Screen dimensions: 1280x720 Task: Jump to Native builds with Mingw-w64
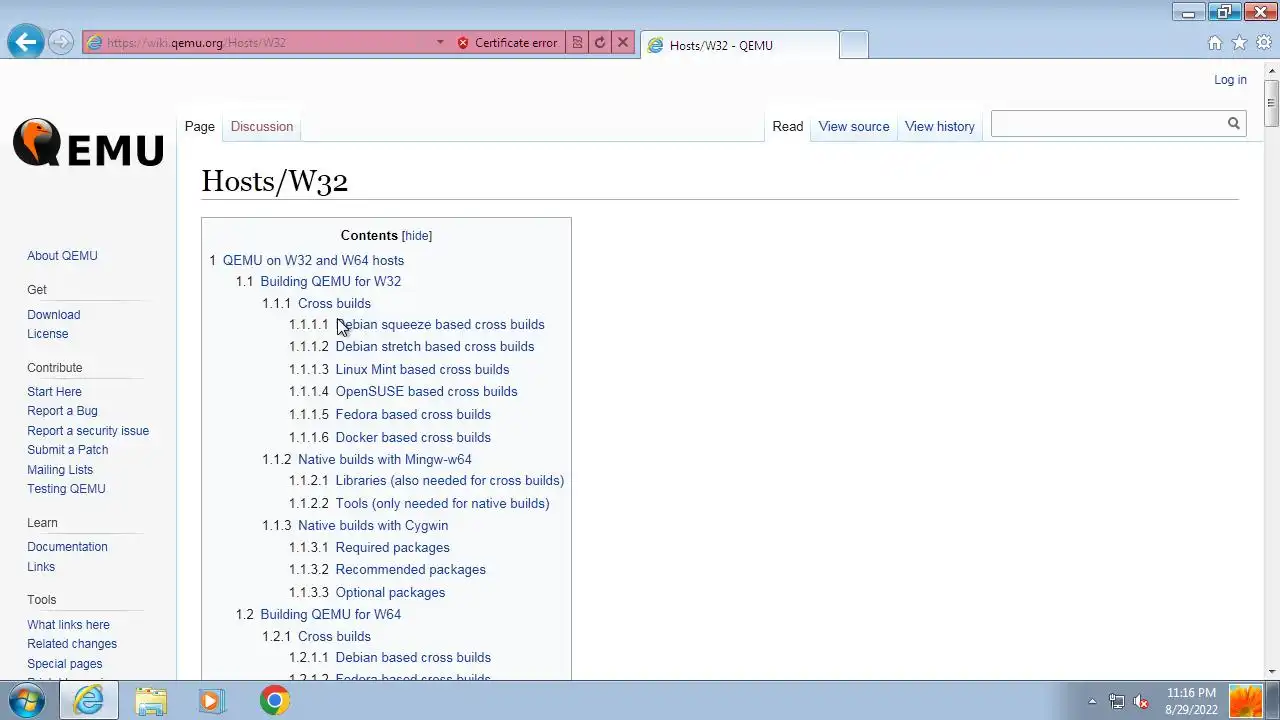[385, 460]
